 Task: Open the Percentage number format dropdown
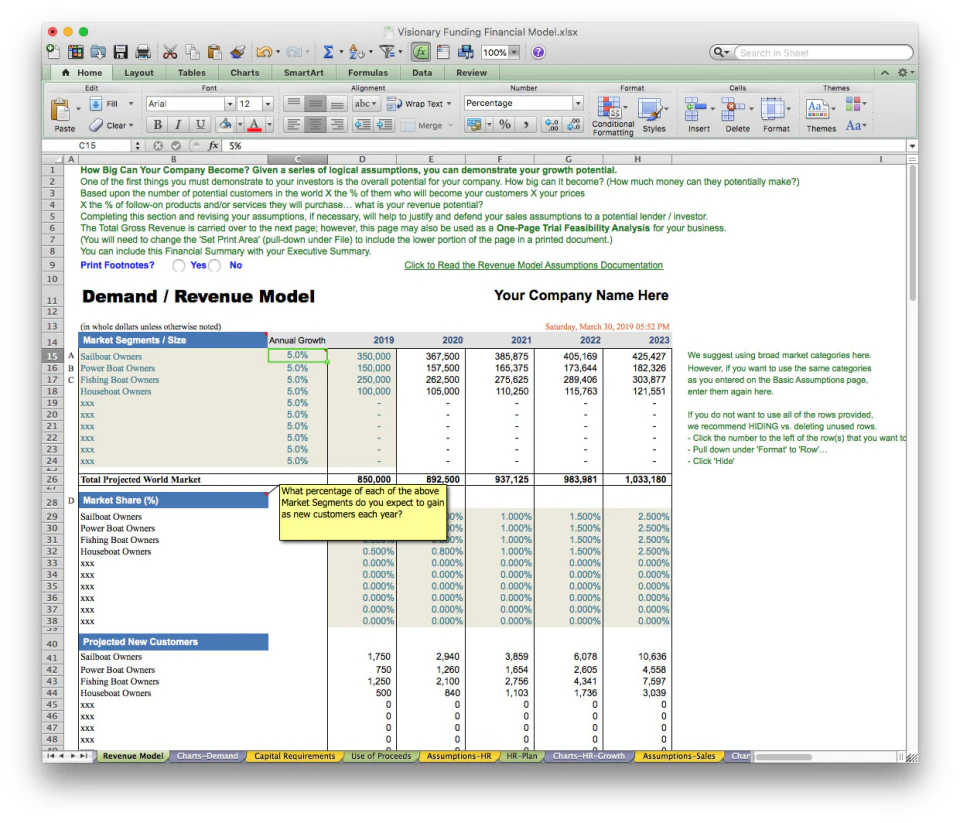click(579, 102)
